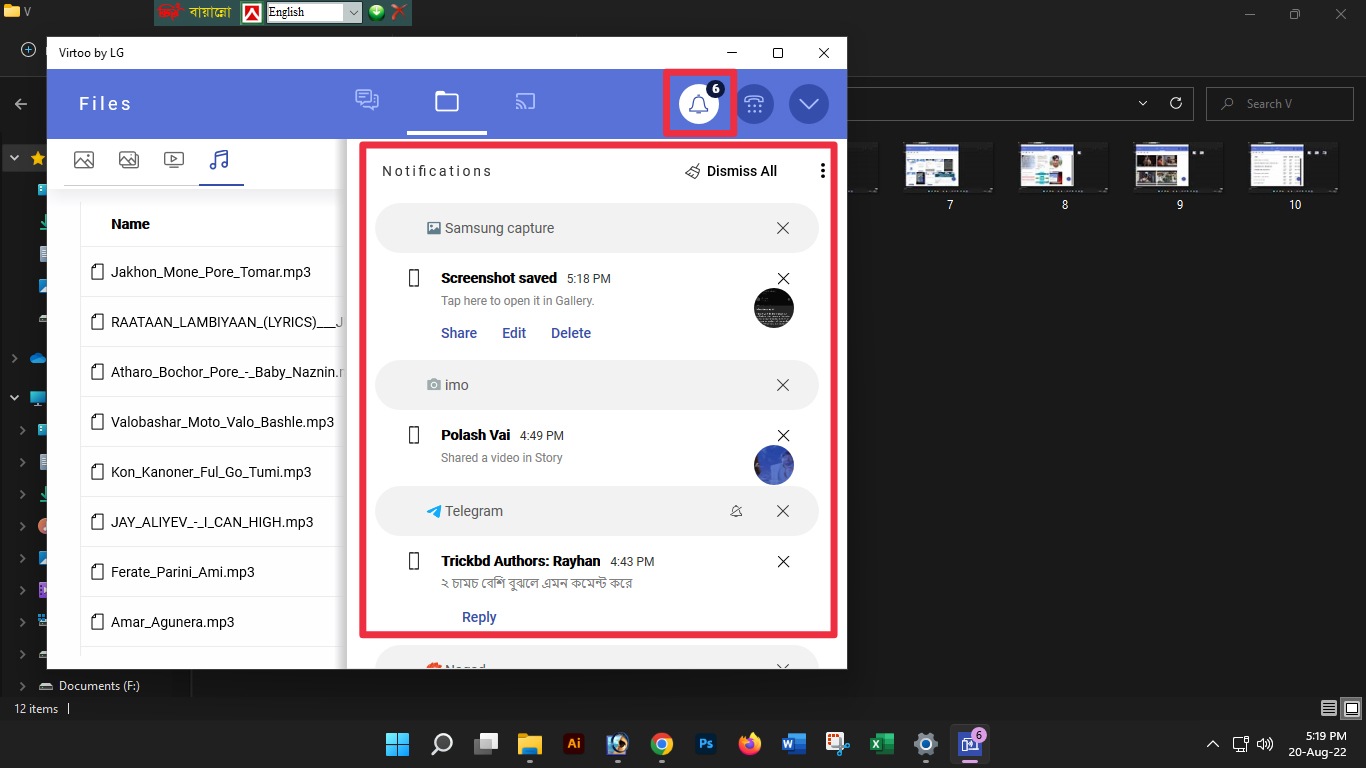This screenshot has width=1366, height=768.
Task: Open the screenshot preview thumbnail
Action: tap(774, 308)
